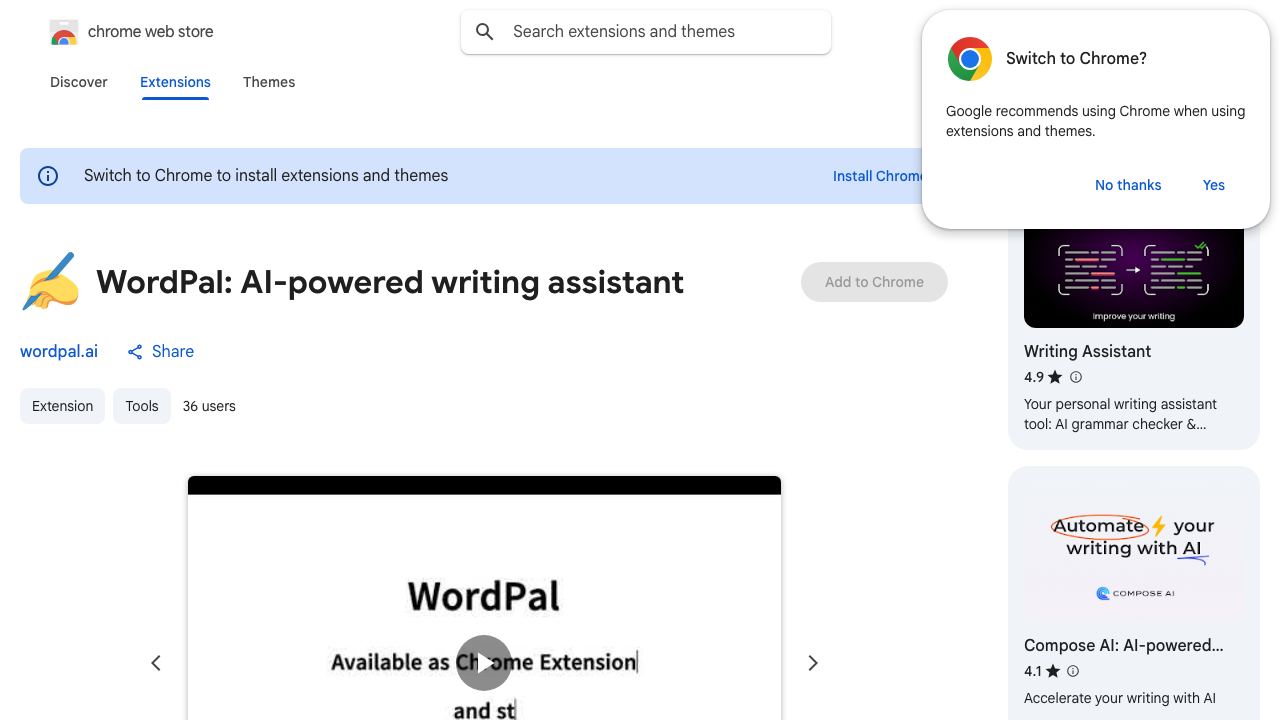Click No thanks in the Chrome popup
Screen dimensions: 1280x720
click(1128, 185)
